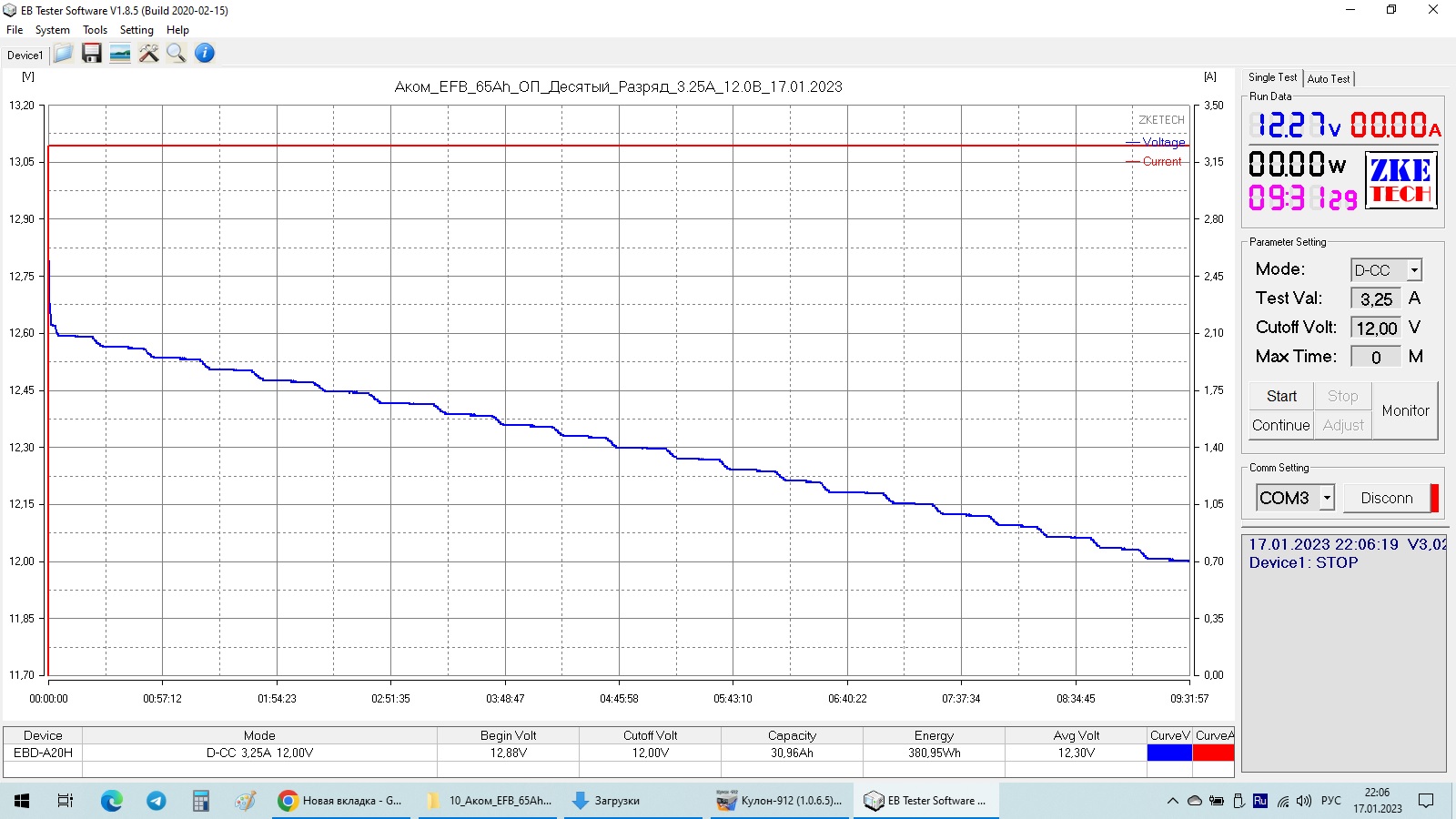Image resolution: width=1456 pixels, height=819 pixels.
Task: Show hidden system tray icons
Action: tap(1172, 801)
